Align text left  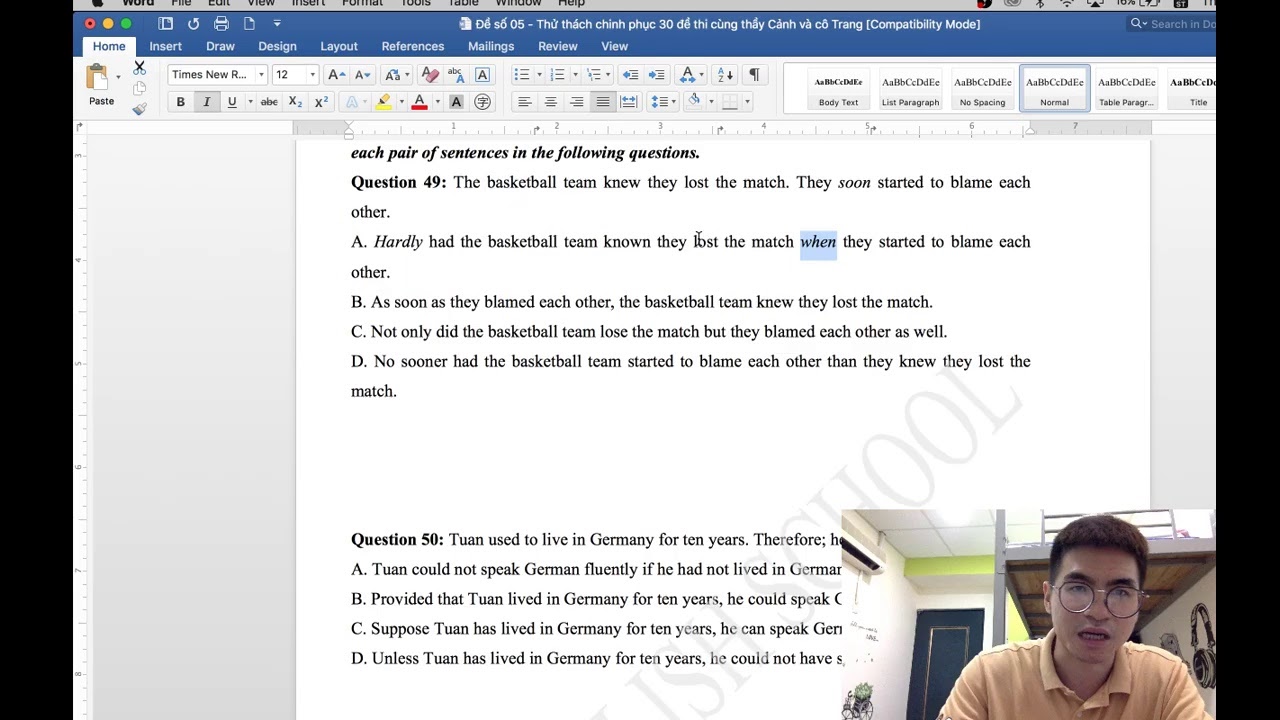point(524,102)
